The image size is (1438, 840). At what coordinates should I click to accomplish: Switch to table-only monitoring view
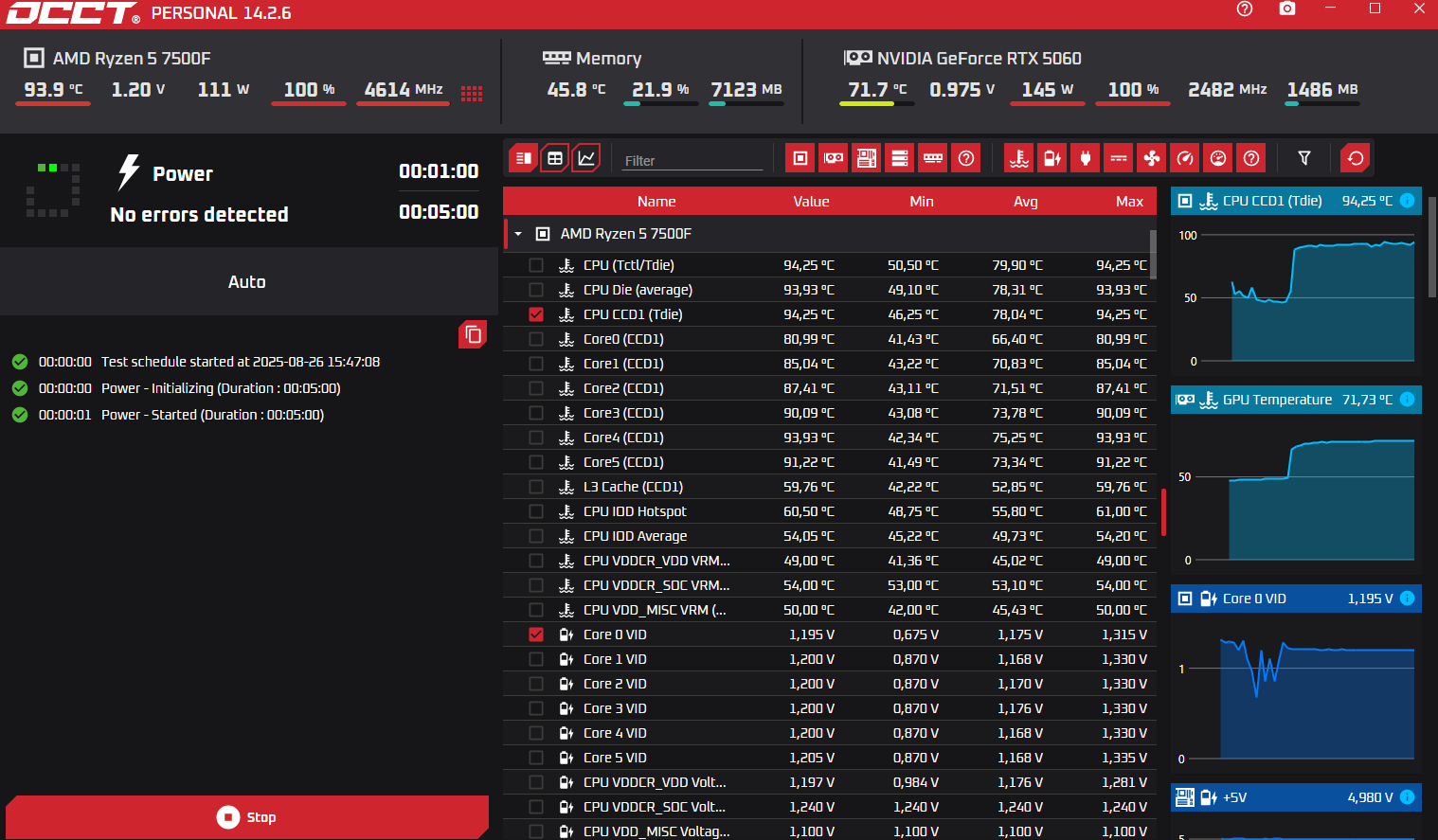click(555, 158)
